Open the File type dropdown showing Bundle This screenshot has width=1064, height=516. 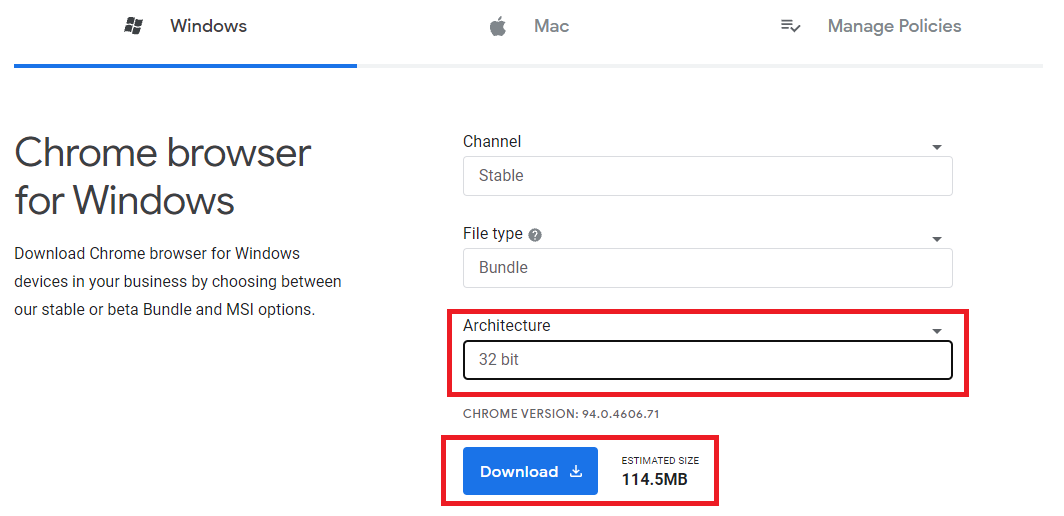708,268
